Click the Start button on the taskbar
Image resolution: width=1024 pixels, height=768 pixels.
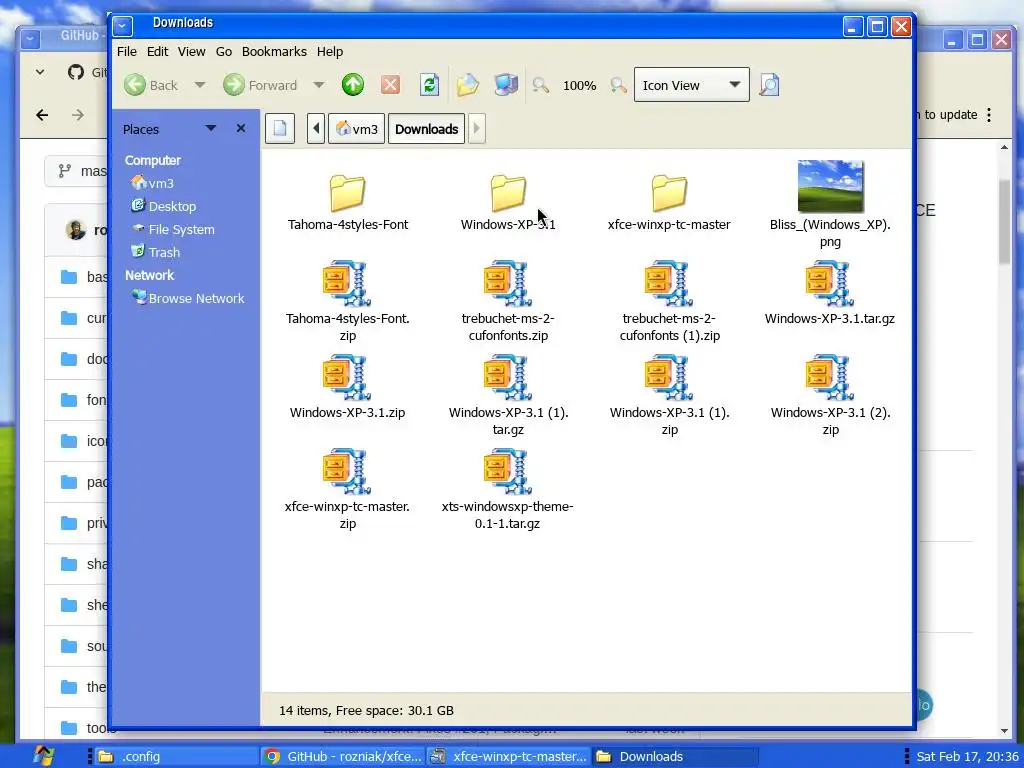coord(43,756)
